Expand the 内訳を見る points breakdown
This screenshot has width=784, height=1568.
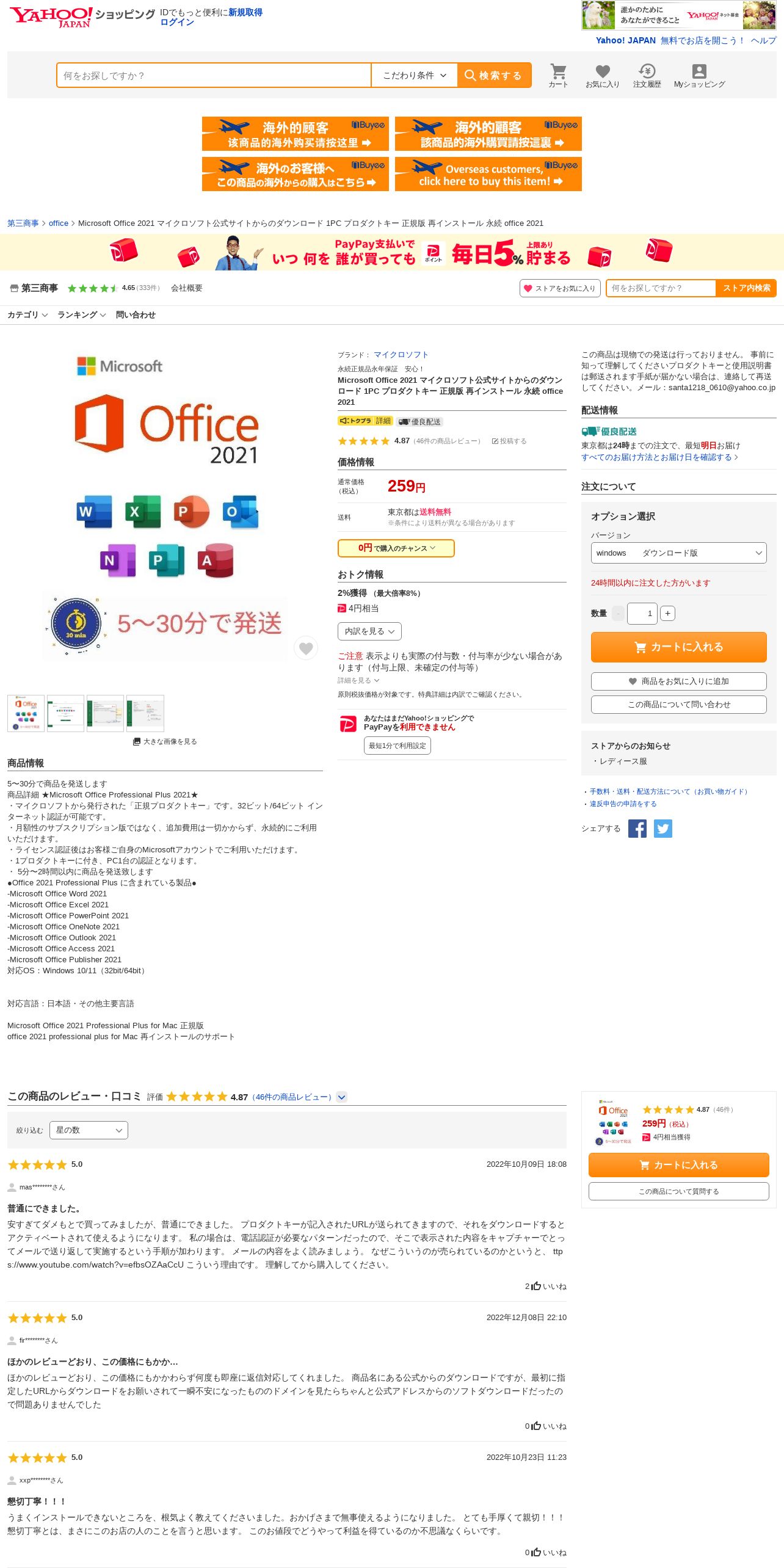[x=369, y=631]
